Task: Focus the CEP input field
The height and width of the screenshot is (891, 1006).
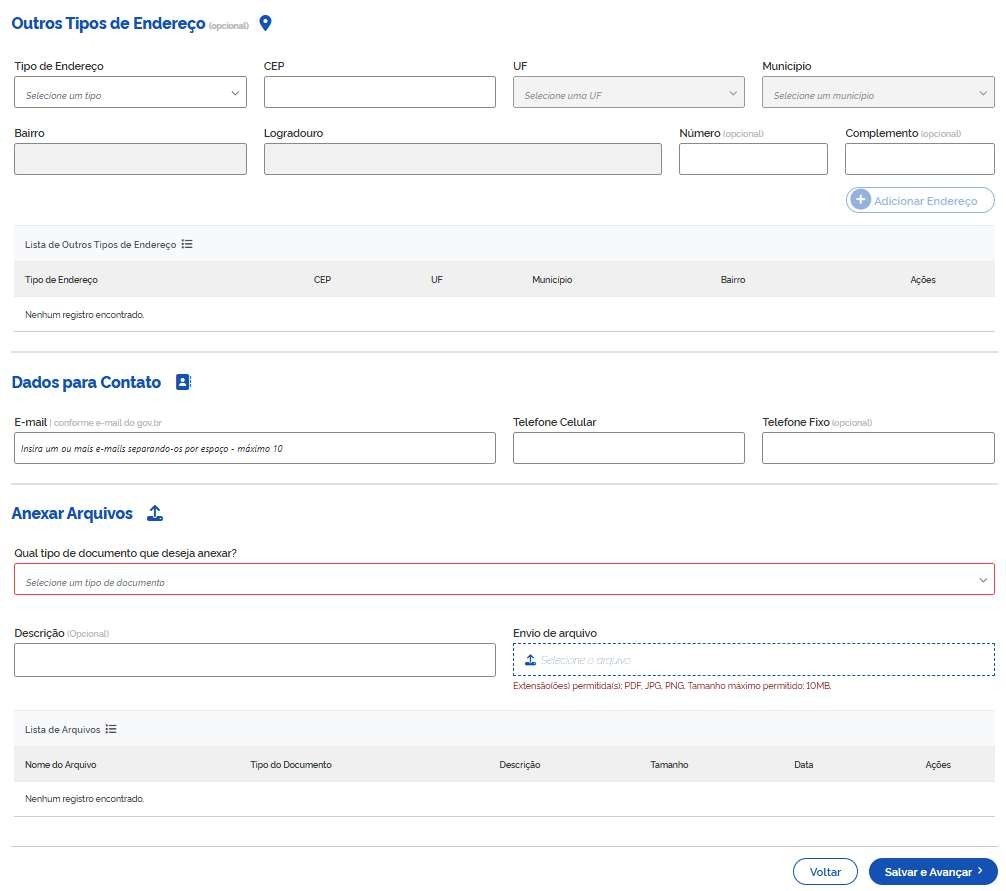Action: (x=379, y=92)
